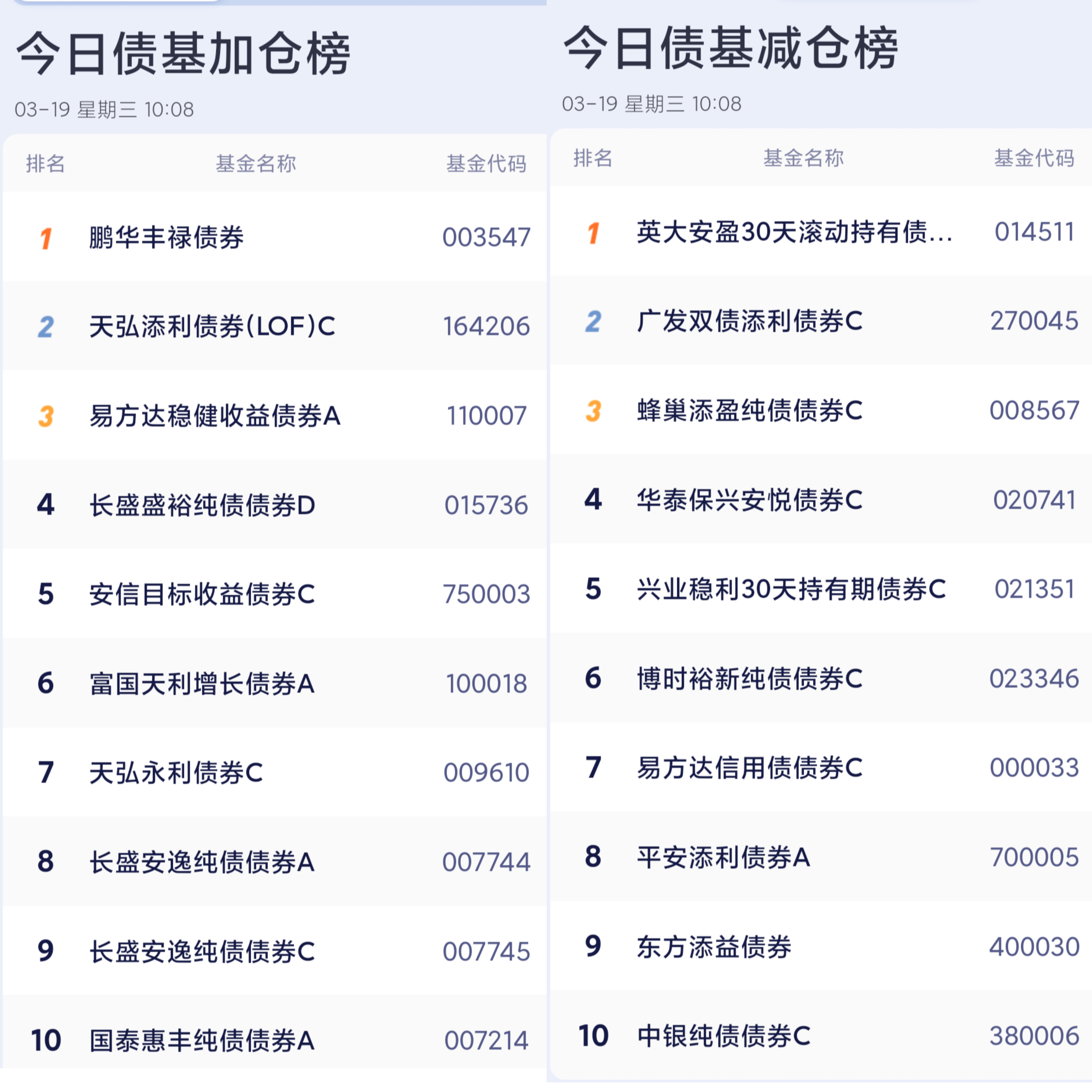Click the rank 3 badge in 减仓榜
Viewport: 1092px width, 1092px height.
[593, 411]
